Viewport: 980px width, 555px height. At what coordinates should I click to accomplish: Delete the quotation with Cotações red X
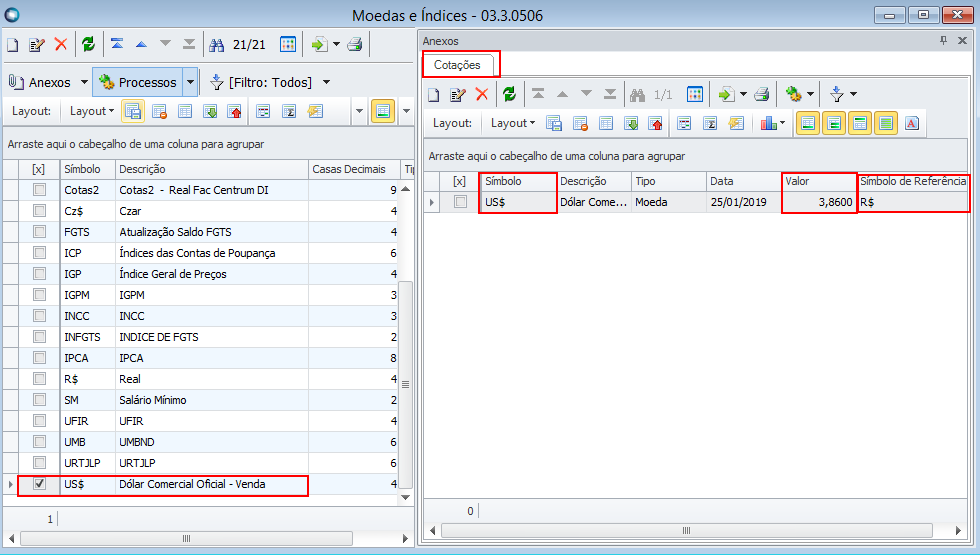[481, 94]
